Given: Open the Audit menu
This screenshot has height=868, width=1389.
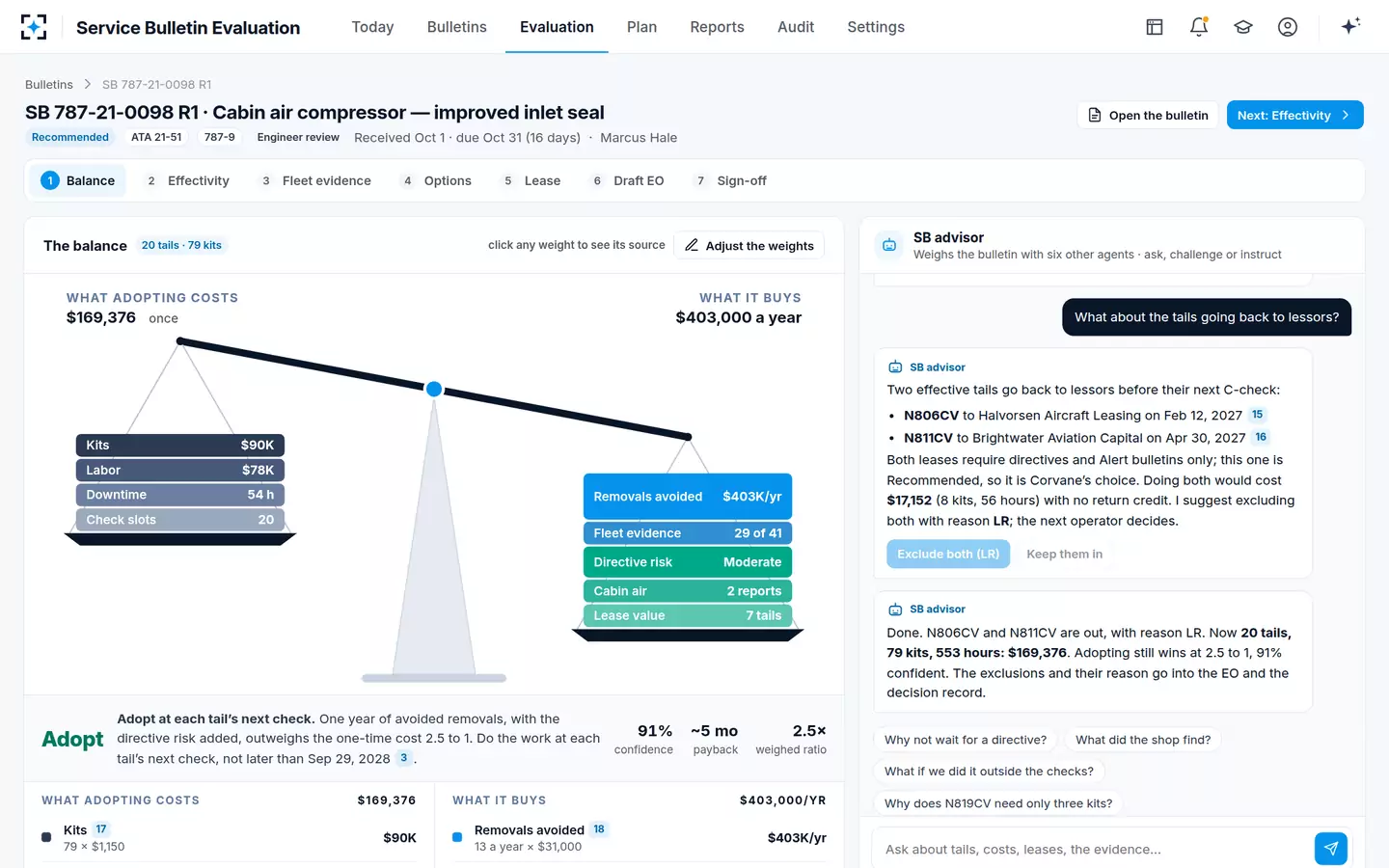Looking at the screenshot, I should pyautogui.click(x=796, y=27).
